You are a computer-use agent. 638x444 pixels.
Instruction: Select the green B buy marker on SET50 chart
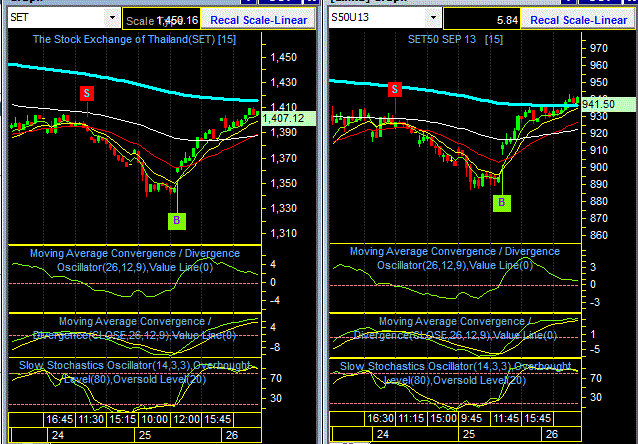[501, 202]
